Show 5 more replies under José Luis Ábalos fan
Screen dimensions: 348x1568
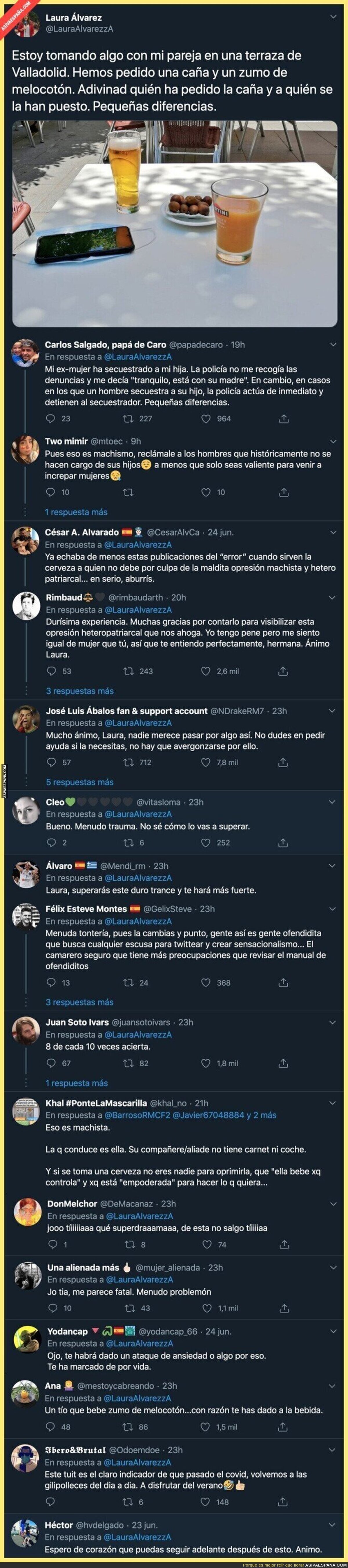point(80,782)
